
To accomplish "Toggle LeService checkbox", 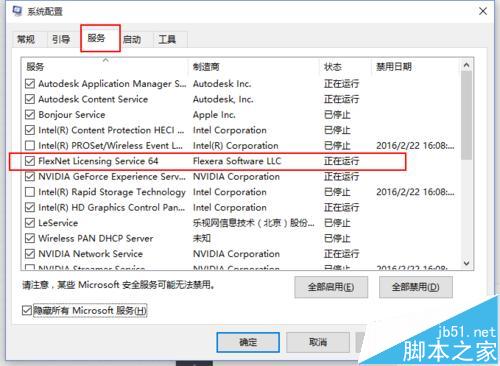I will coord(30,223).
